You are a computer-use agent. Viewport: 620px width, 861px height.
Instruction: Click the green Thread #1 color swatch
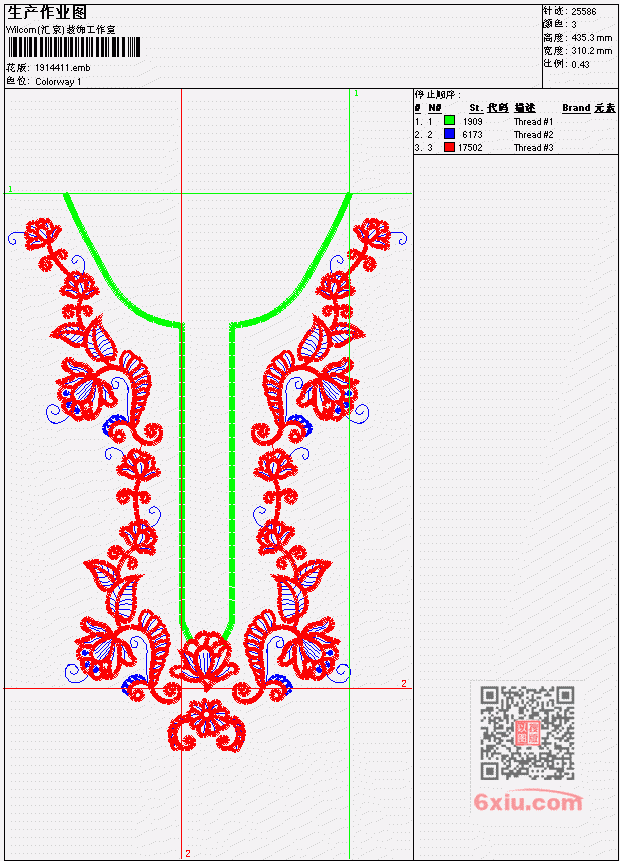[449, 120]
